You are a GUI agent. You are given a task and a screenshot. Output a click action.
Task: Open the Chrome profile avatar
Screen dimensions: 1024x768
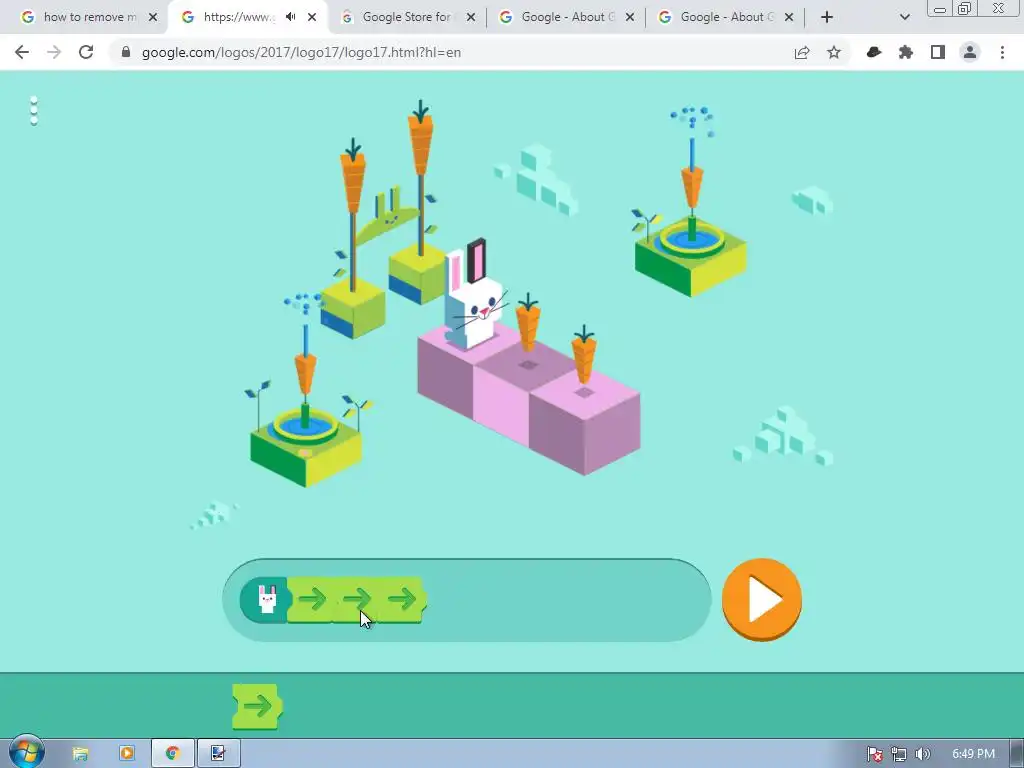[970, 52]
